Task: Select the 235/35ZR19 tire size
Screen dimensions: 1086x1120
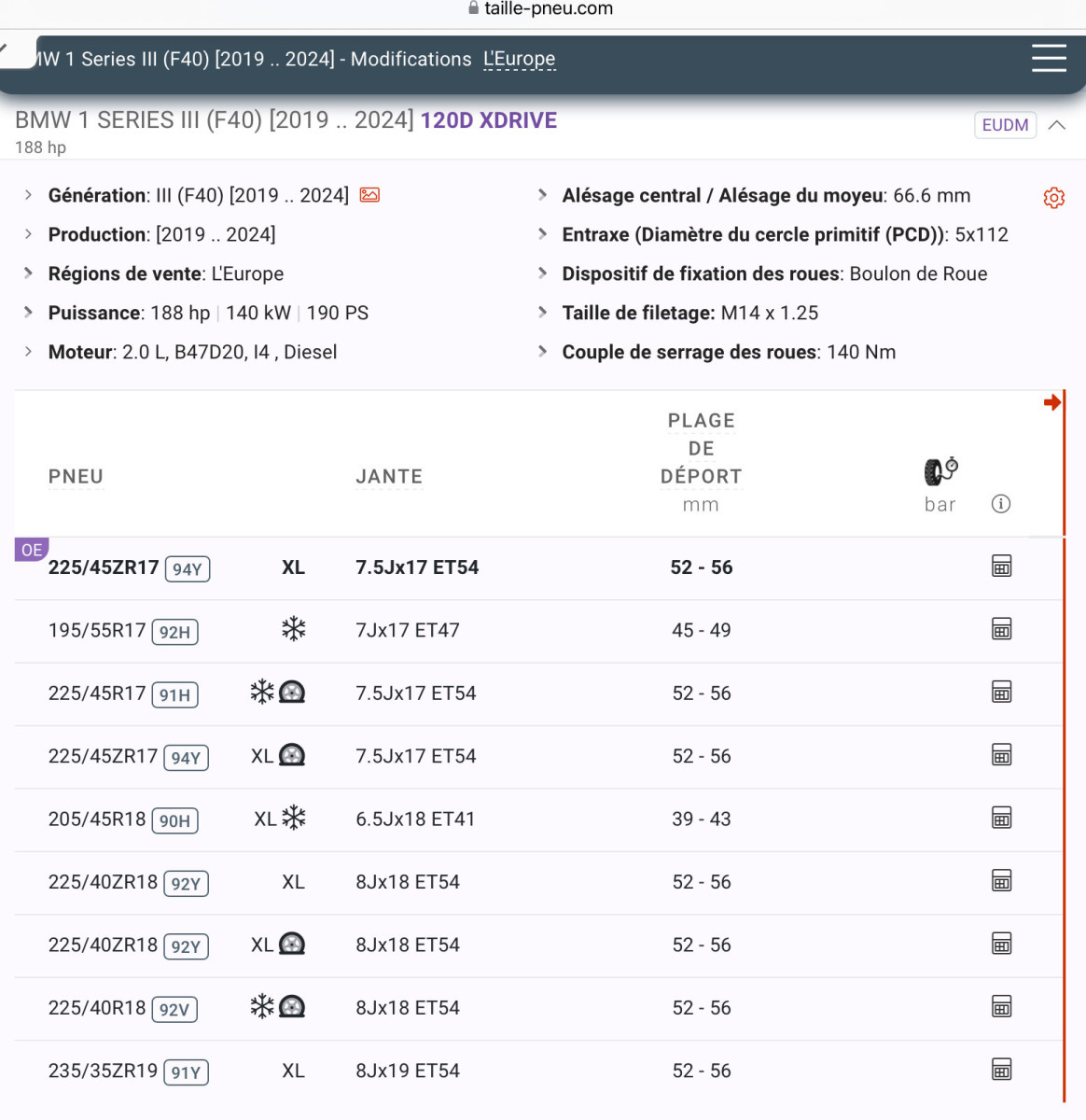Action: point(104,1071)
